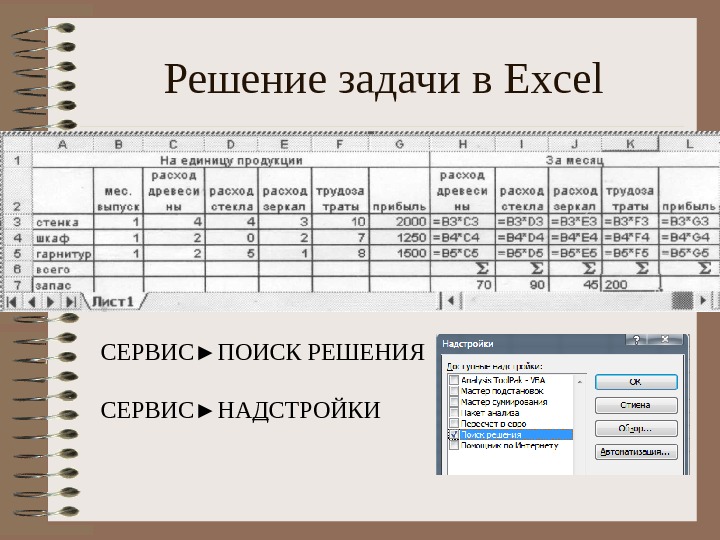This screenshot has width=720, height=540.
Task: Select the Σ sum cell in column J
Action: (575, 269)
